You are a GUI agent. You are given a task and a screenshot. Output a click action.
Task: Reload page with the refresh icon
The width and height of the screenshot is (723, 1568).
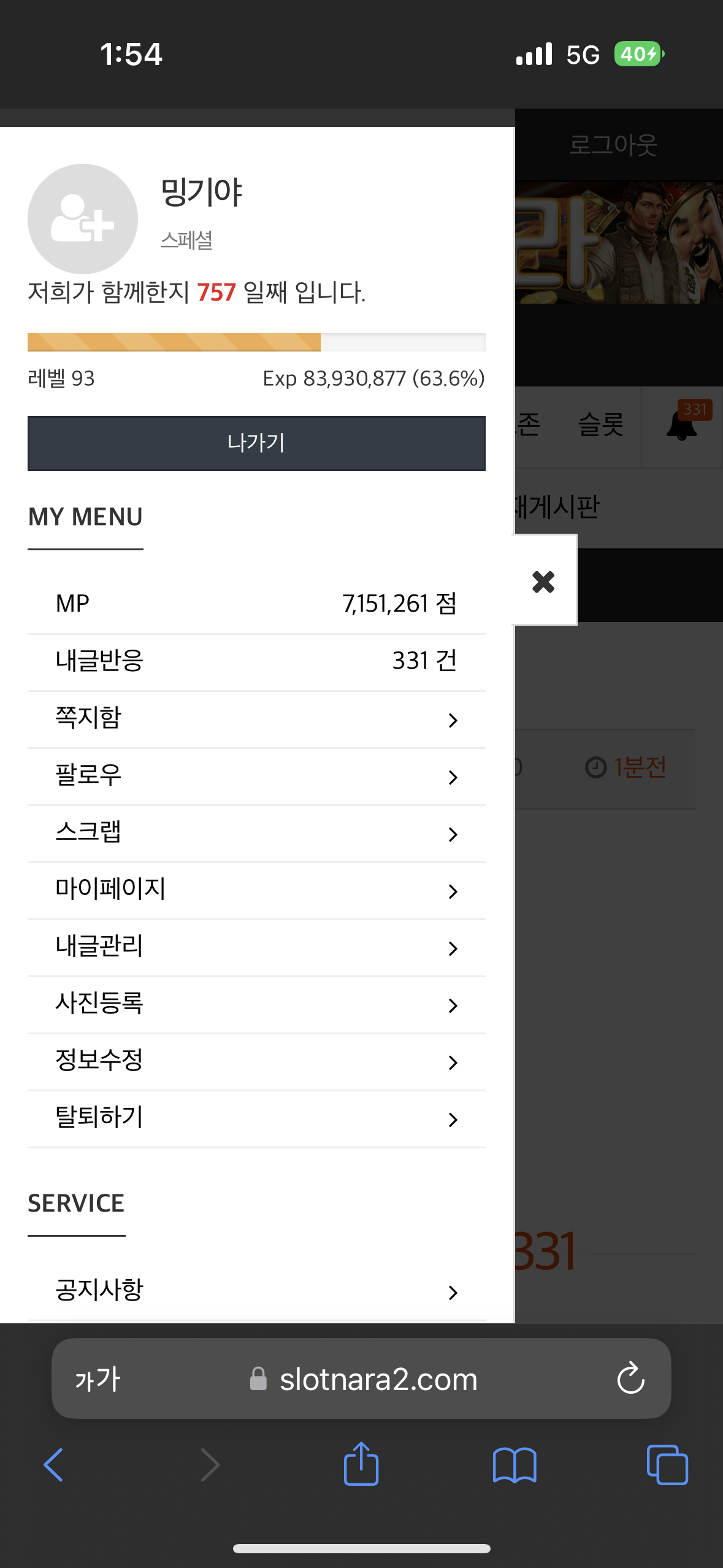coord(630,1378)
